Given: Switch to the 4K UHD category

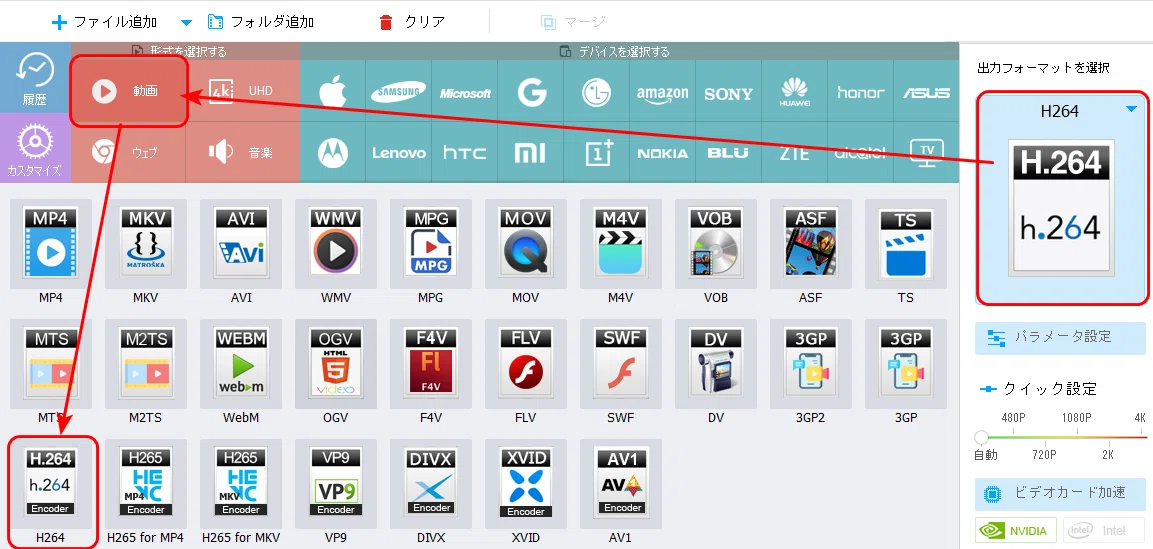Looking at the screenshot, I should point(243,90).
